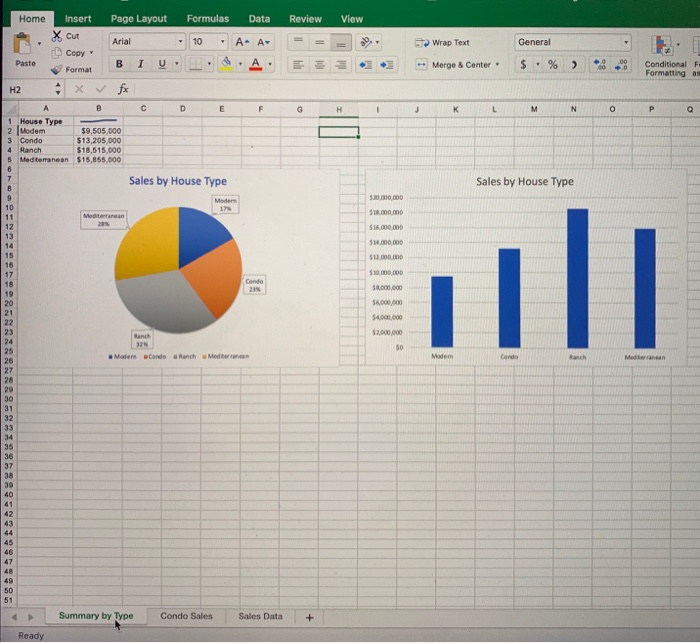Click the text Orientation icon
This screenshot has width=700, height=643.
click(x=366, y=42)
